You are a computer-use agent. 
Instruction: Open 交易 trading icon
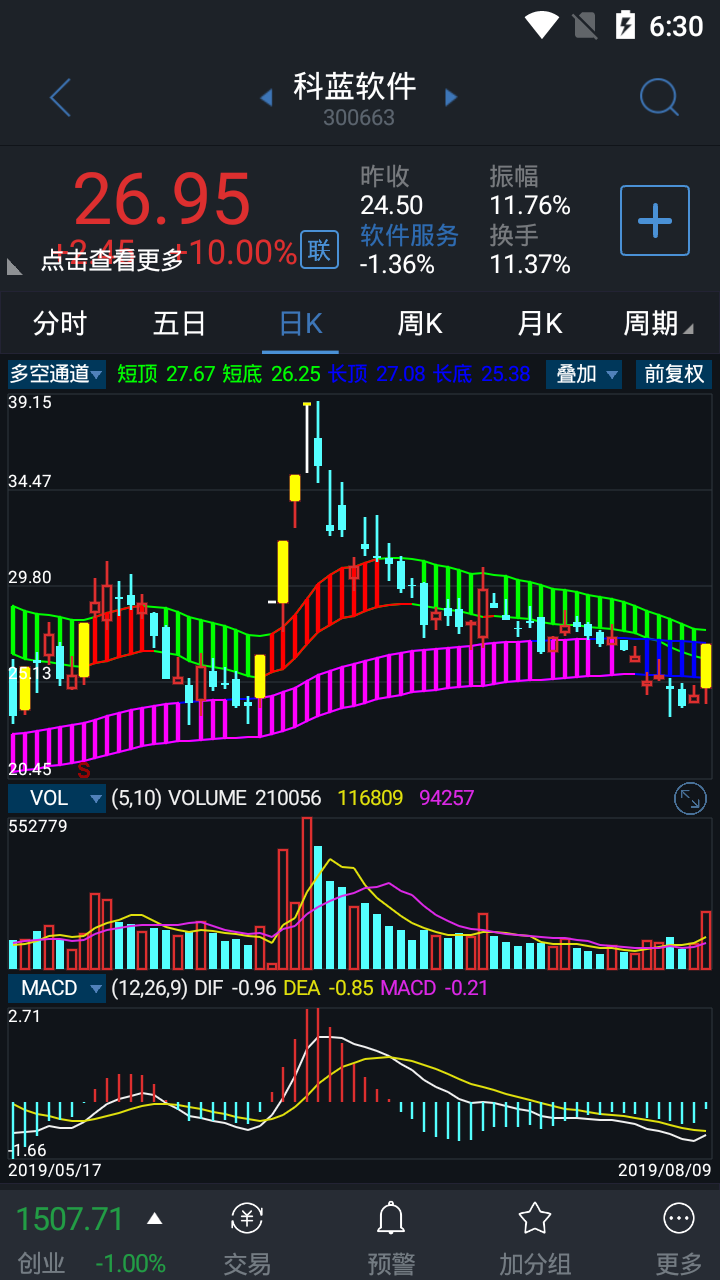point(247,1218)
